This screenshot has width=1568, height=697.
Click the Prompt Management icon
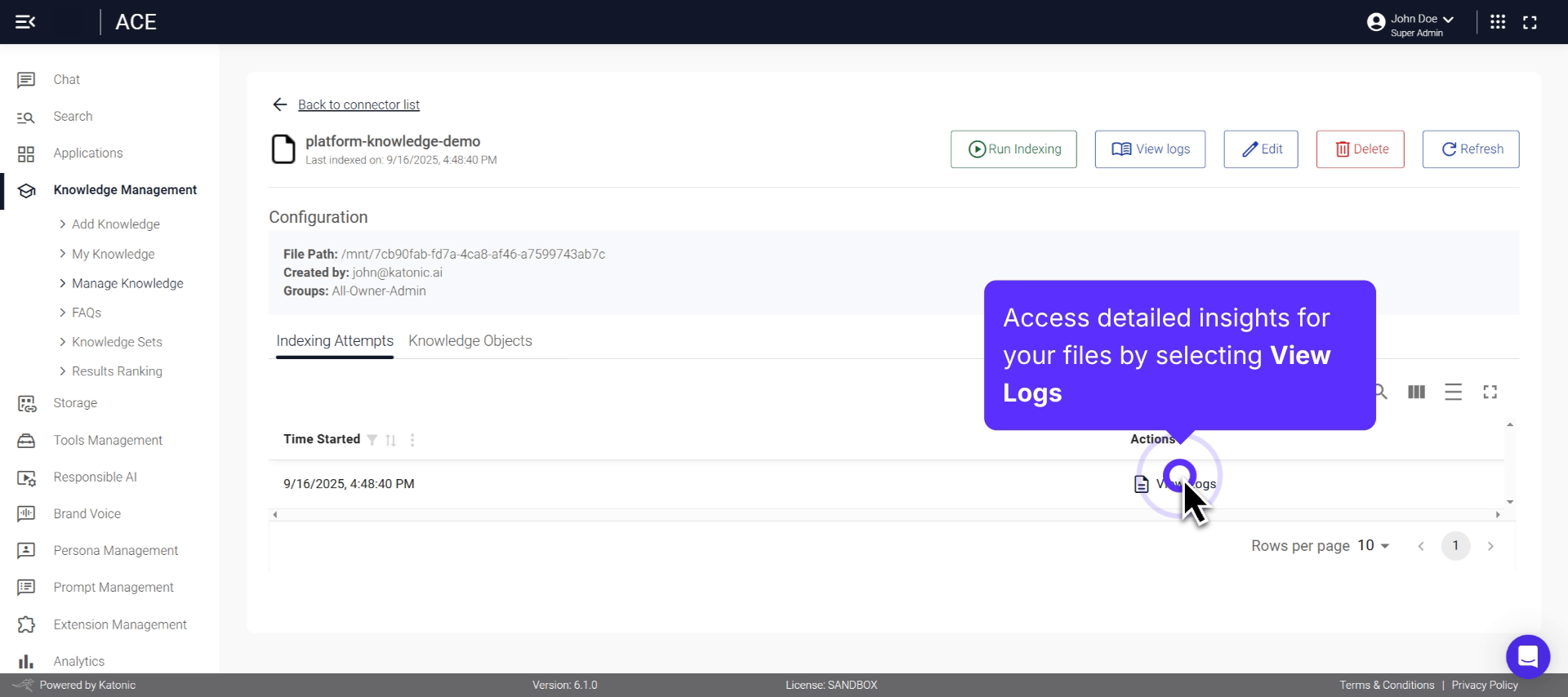[x=26, y=588]
